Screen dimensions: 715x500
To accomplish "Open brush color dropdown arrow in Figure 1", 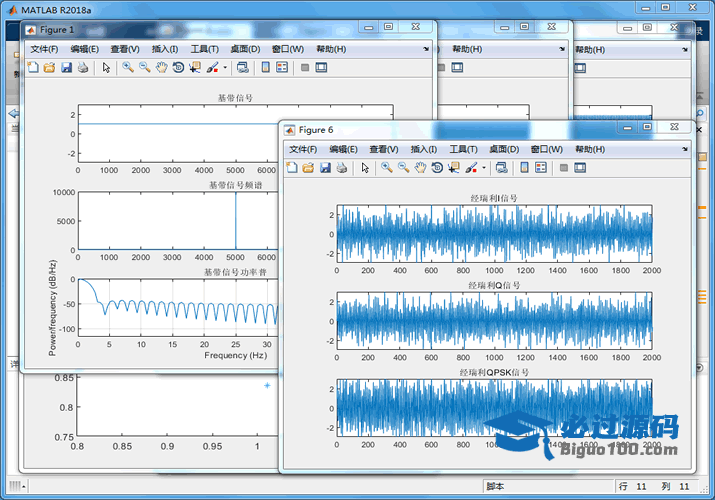I will [225, 67].
